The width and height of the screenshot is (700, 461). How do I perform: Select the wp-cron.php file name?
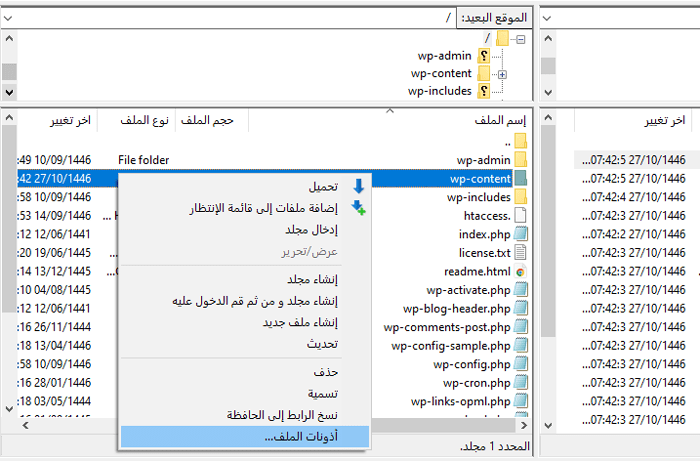[x=476, y=383]
